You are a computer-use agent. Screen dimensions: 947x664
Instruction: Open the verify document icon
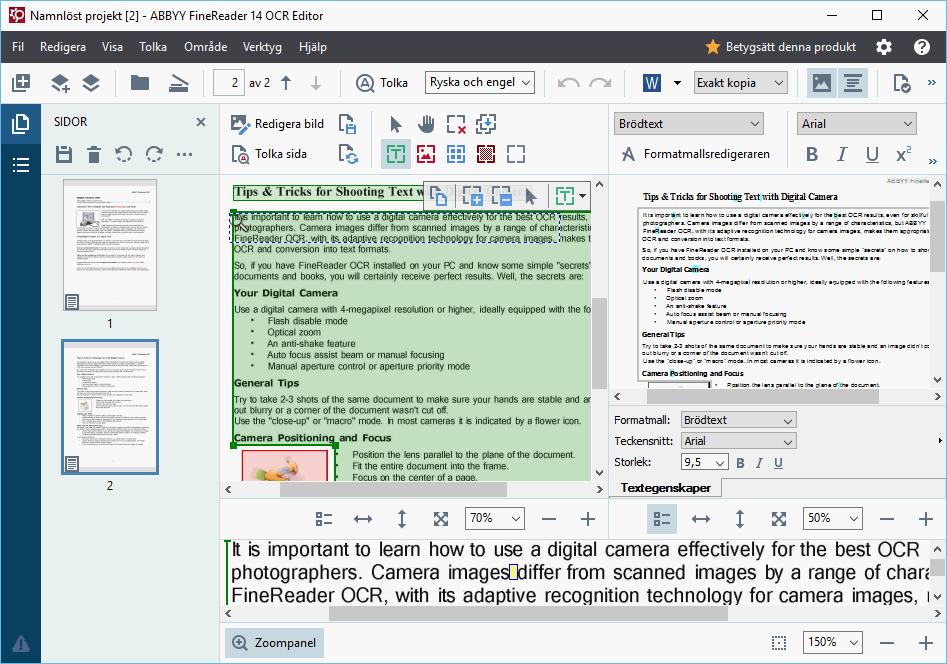tap(902, 83)
